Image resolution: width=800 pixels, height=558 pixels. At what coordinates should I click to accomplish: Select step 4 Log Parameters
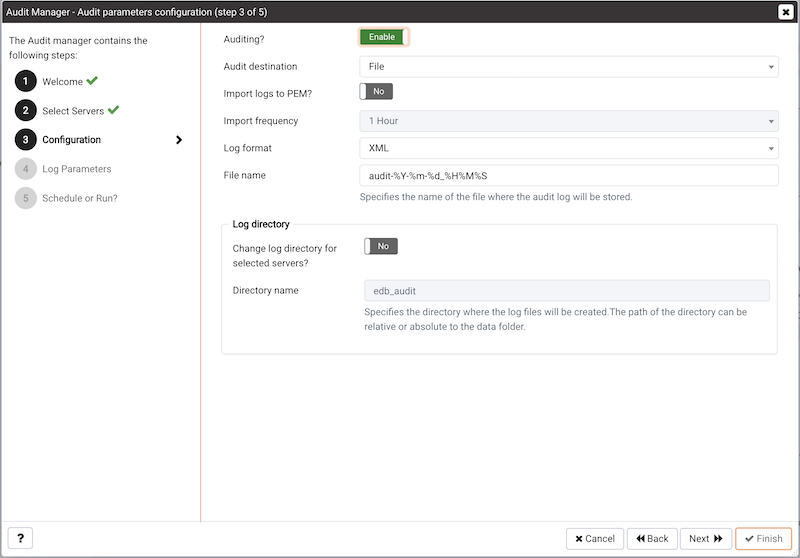click(x=77, y=169)
